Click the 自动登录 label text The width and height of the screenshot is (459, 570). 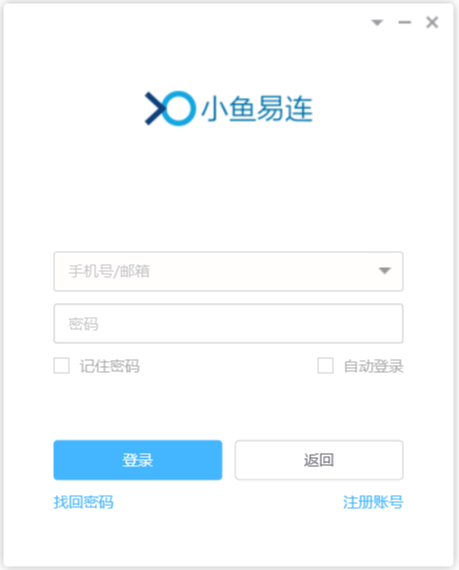click(374, 366)
